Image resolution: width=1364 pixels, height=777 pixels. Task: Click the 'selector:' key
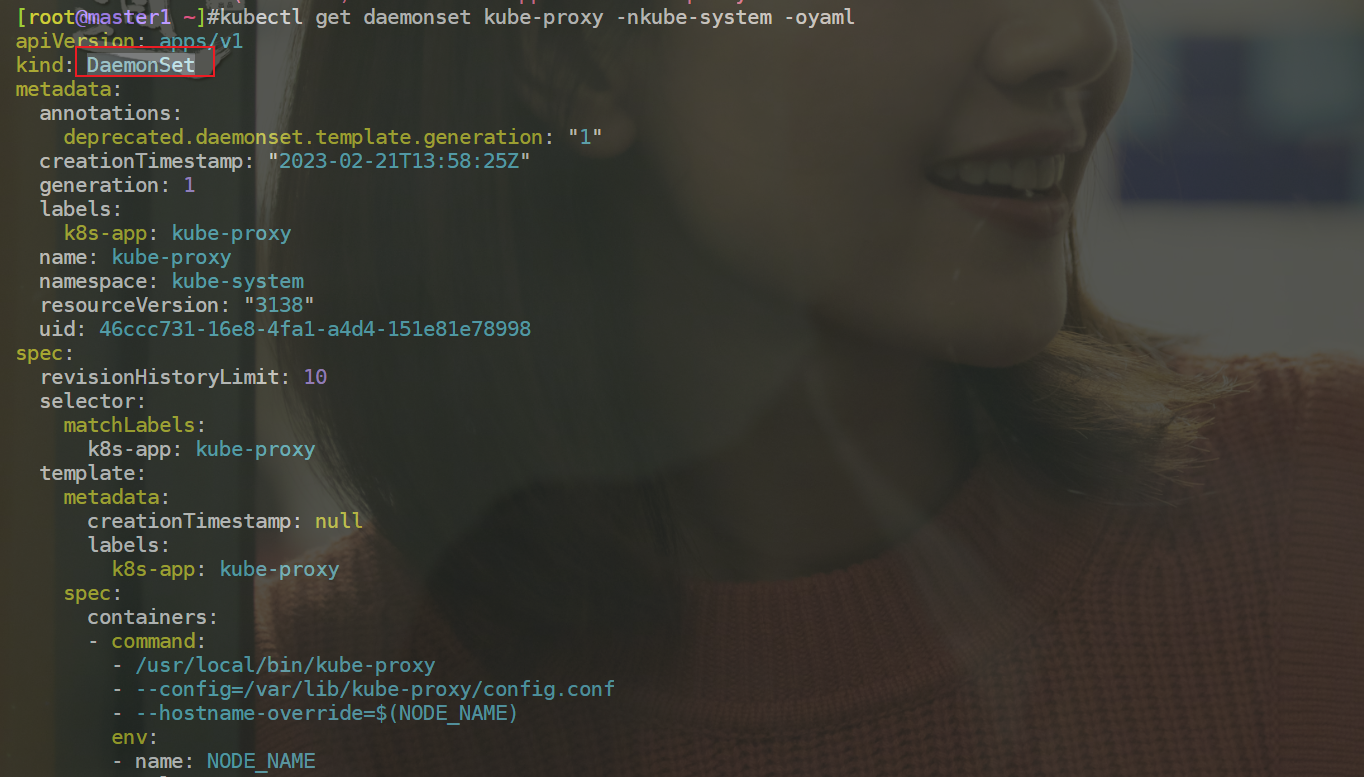[x=93, y=401]
